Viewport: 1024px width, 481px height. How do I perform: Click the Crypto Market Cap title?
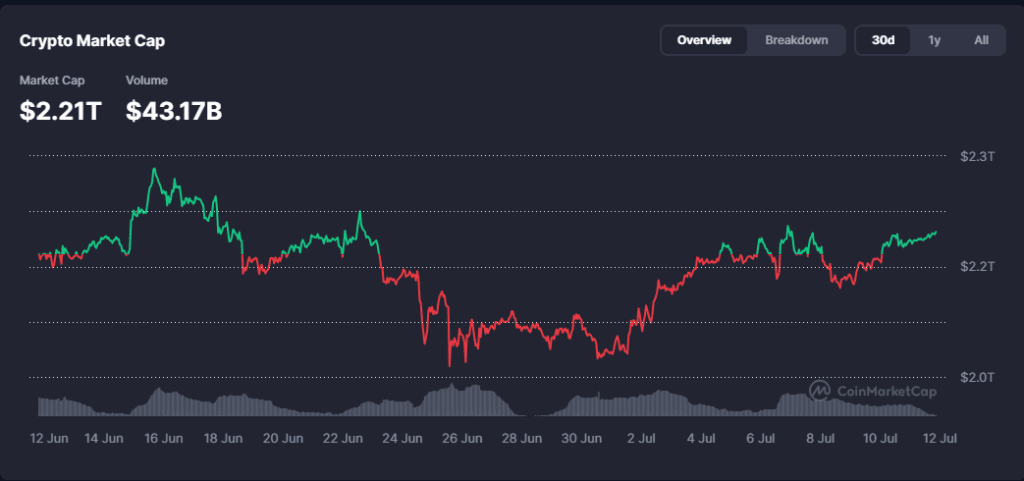click(x=92, y=41)
